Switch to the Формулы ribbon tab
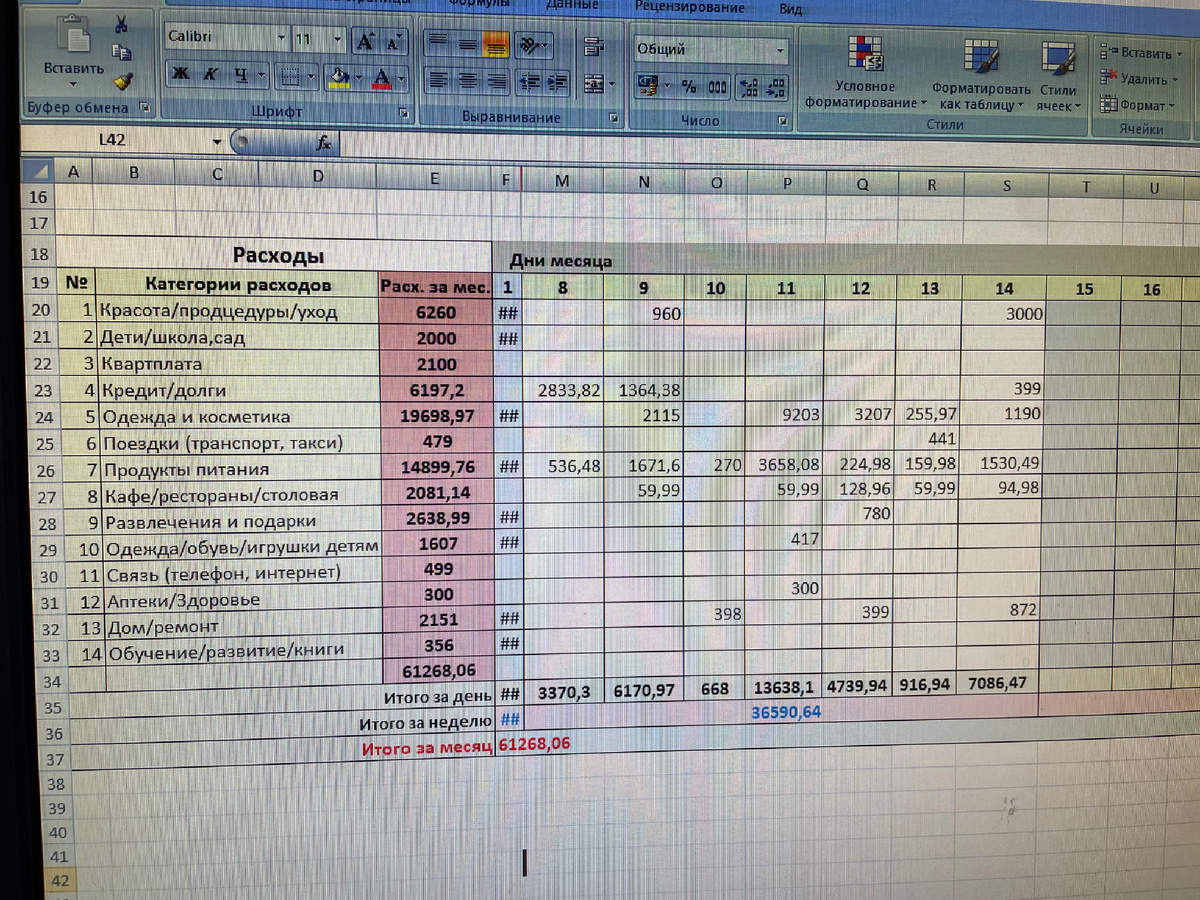 pos(479,4)
